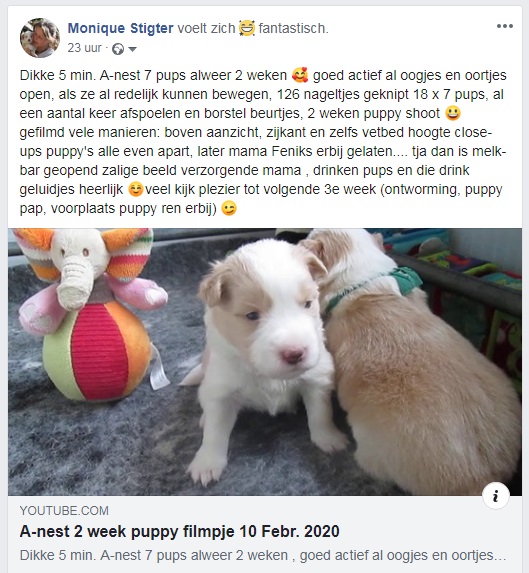Image resolution: width=529 pixels, height=573 pixels.
Task: Click the relieved emoji after 'heerlijk'
Action: click(x=136, y=189)
